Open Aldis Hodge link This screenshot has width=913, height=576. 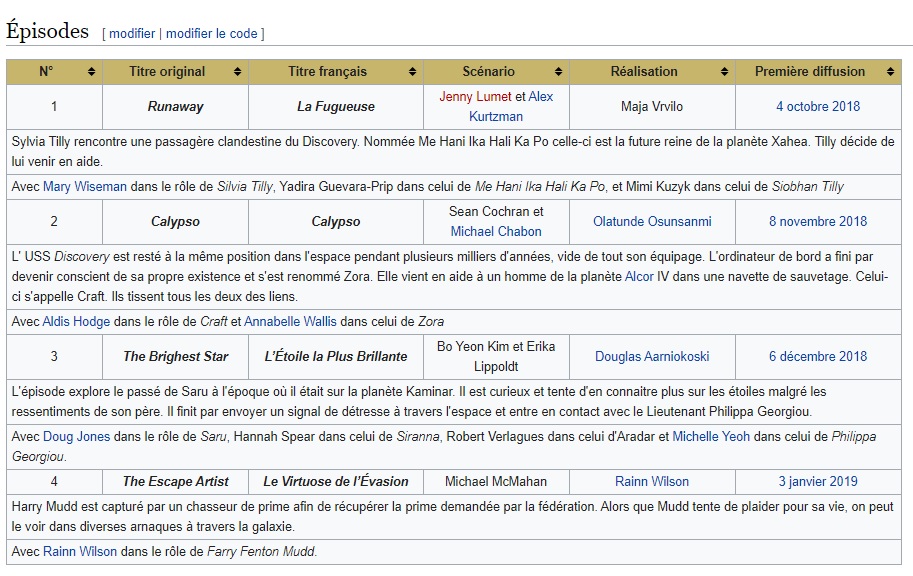[76, 321]
